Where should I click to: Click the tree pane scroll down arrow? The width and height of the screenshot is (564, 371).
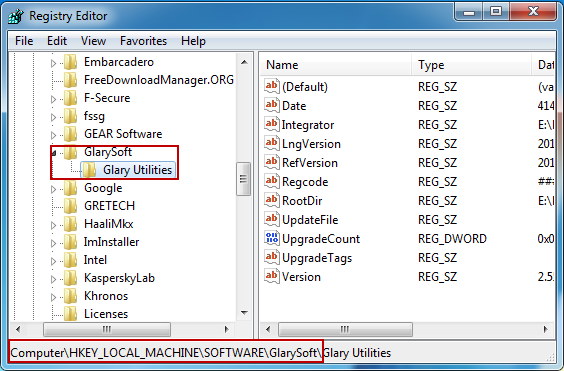[x=245, y=313]
